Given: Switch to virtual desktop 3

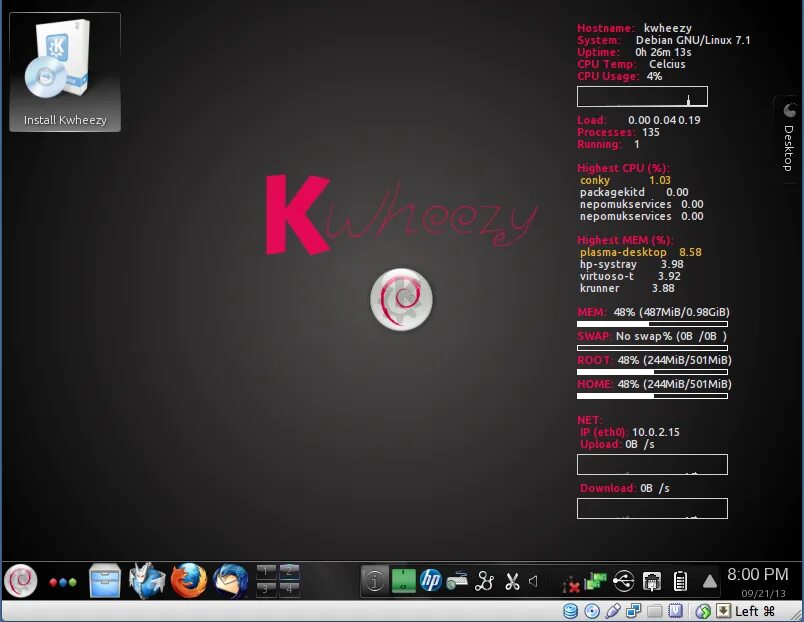Looking at the screenshot, I should point(266,590).
